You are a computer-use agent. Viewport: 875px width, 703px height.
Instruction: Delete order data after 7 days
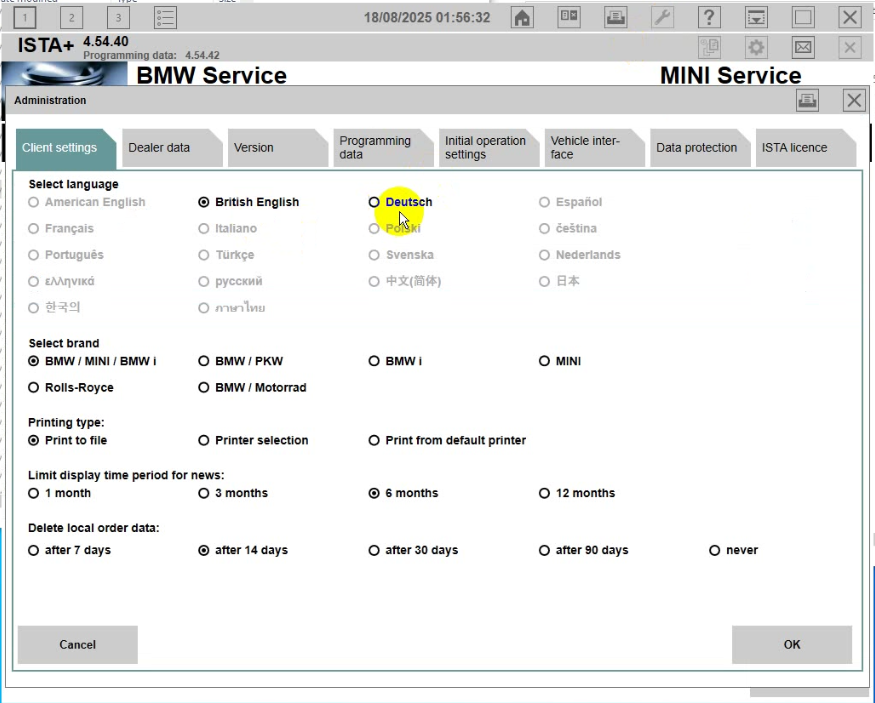click(x=70, y=550)
